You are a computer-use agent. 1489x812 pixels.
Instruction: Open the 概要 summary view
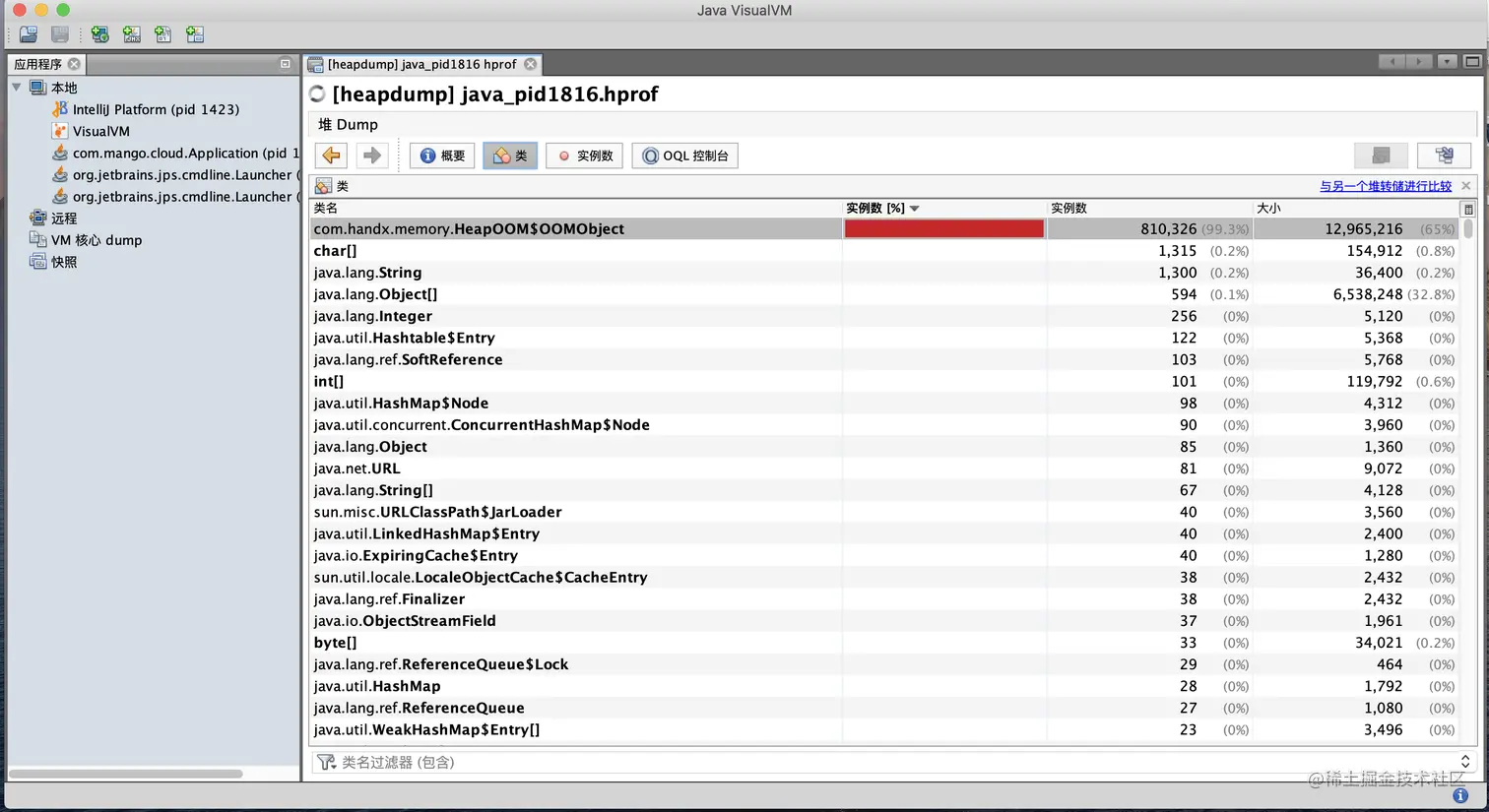442,156
